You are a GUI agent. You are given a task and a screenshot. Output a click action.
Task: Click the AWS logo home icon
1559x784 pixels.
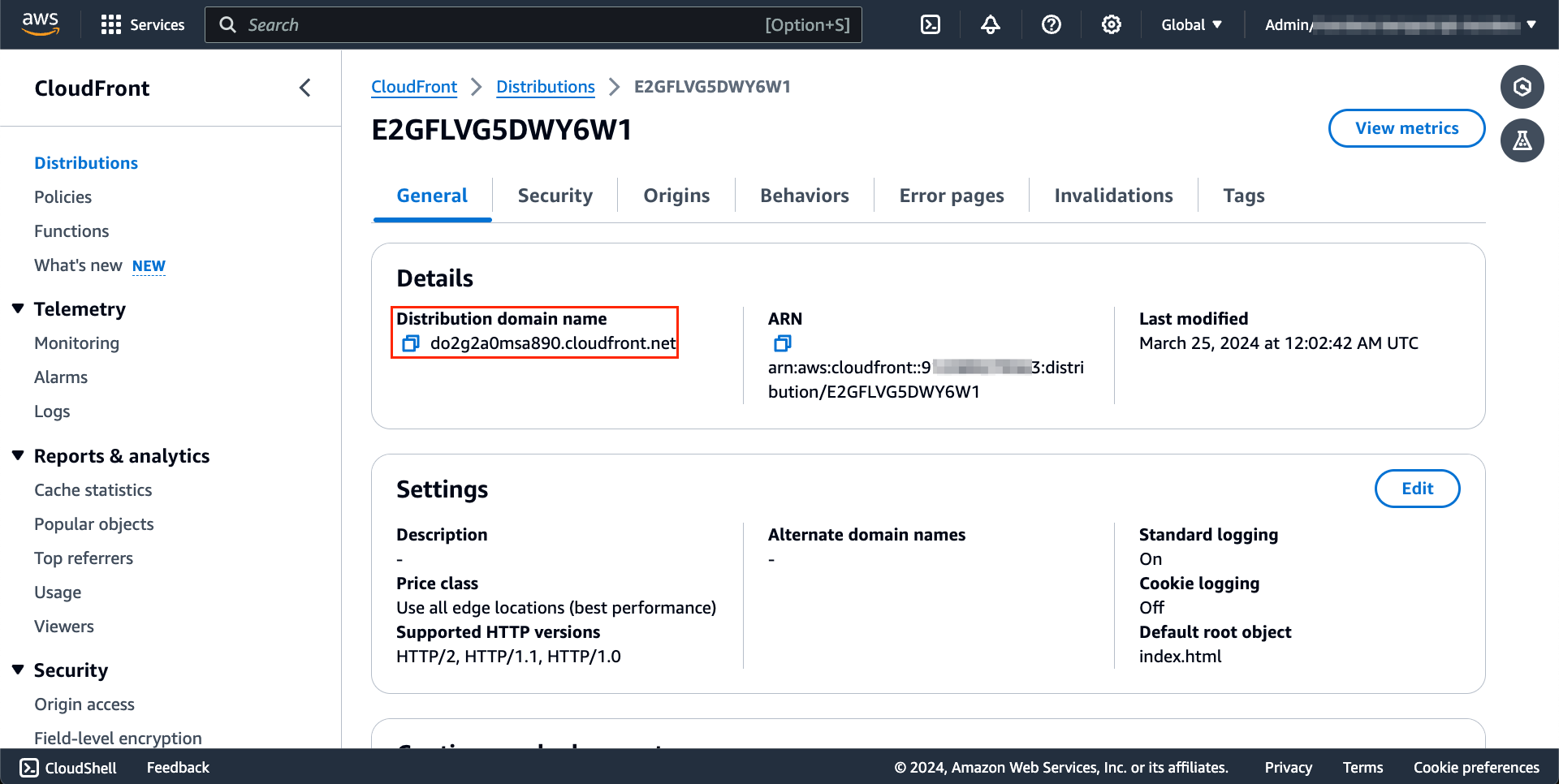click(41, 24)
